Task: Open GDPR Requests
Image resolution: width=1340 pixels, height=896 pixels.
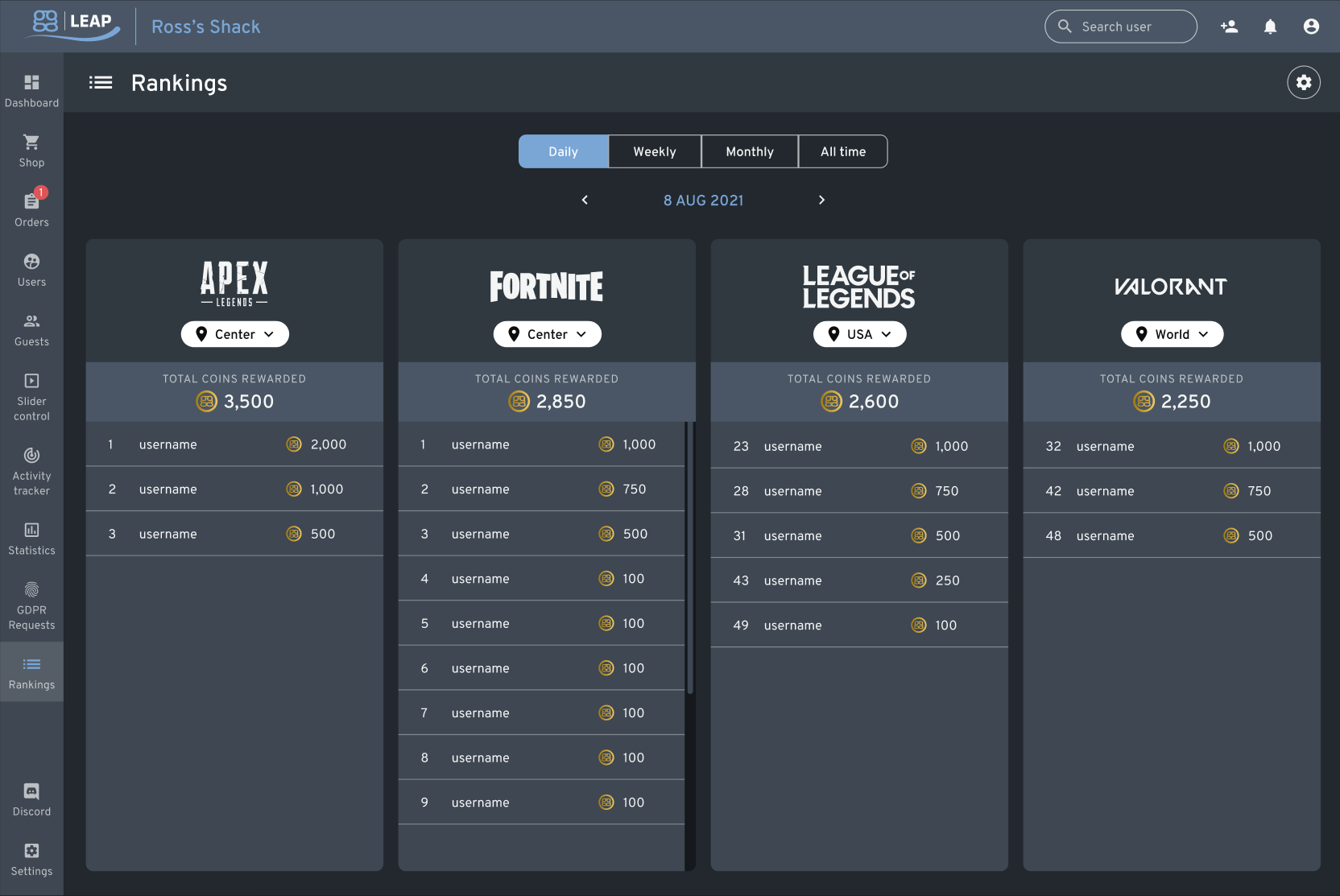Action: coord(31,604)
